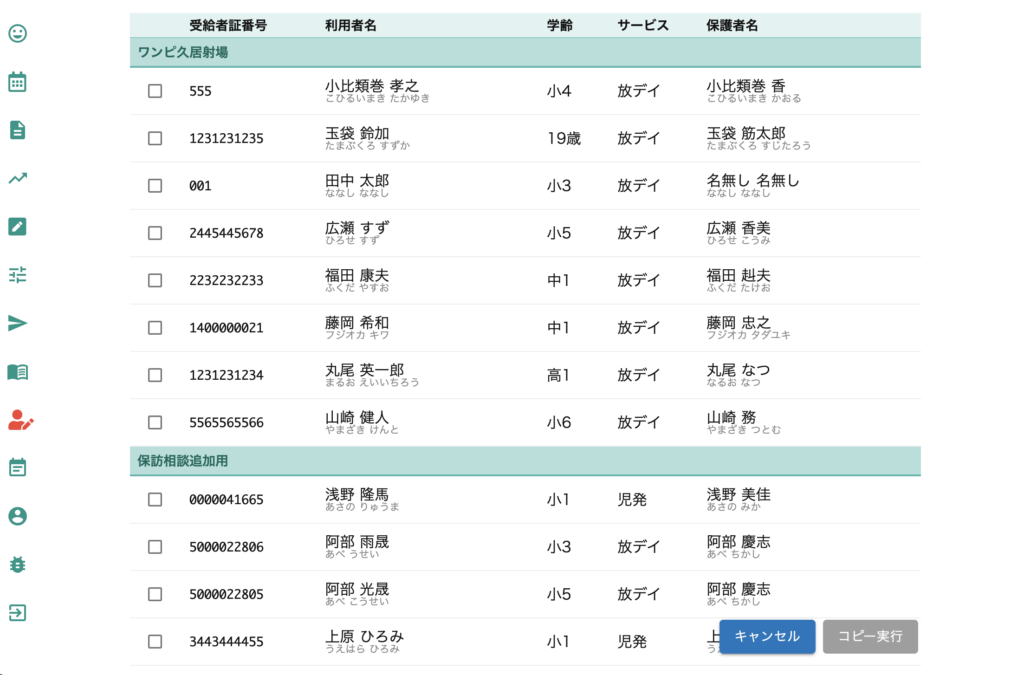Click the logout icon in sidebar
Viewport: 1024px width, 675px height.
pos(18,612)
